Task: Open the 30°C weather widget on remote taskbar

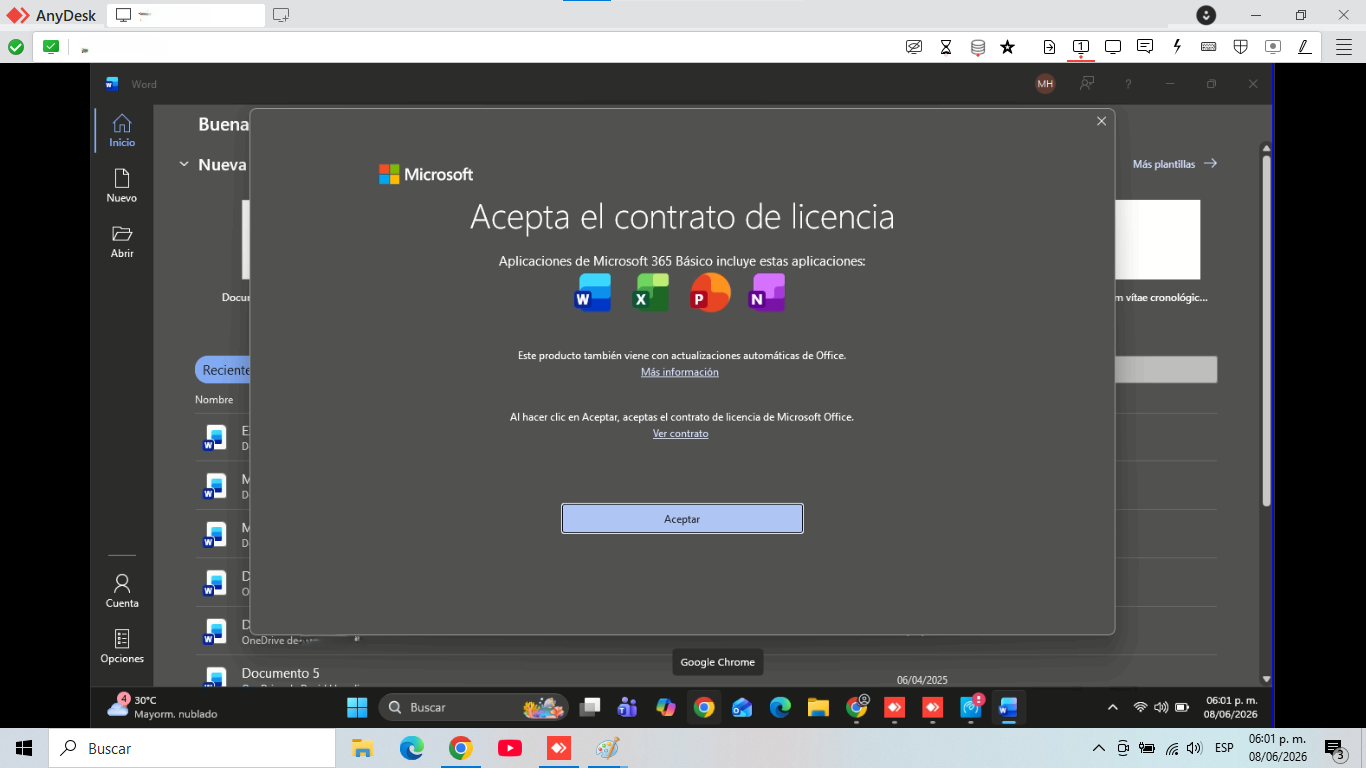Action: pos(162,707)
